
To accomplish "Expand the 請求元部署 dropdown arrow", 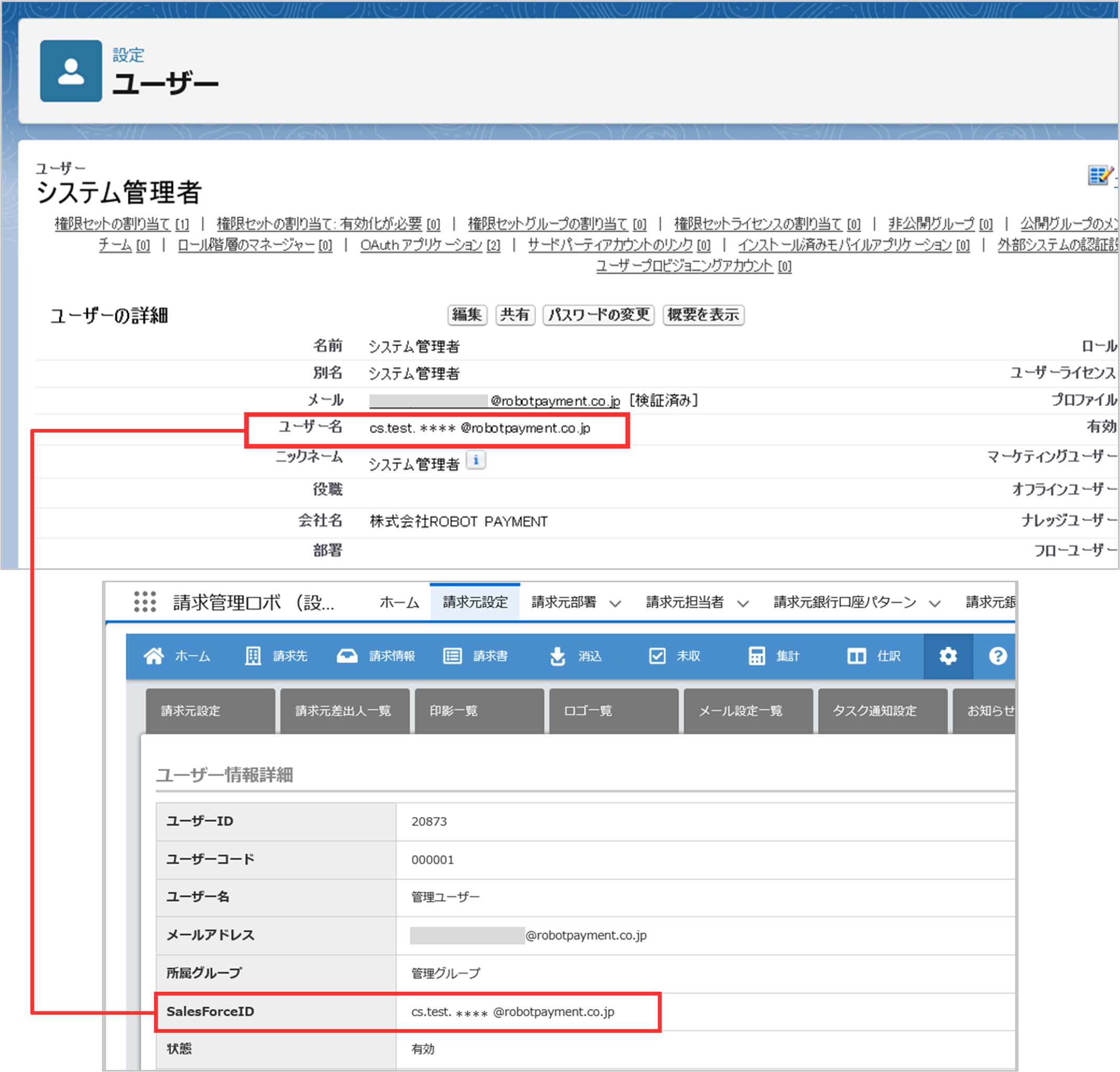I will click(x=615, y=604).
